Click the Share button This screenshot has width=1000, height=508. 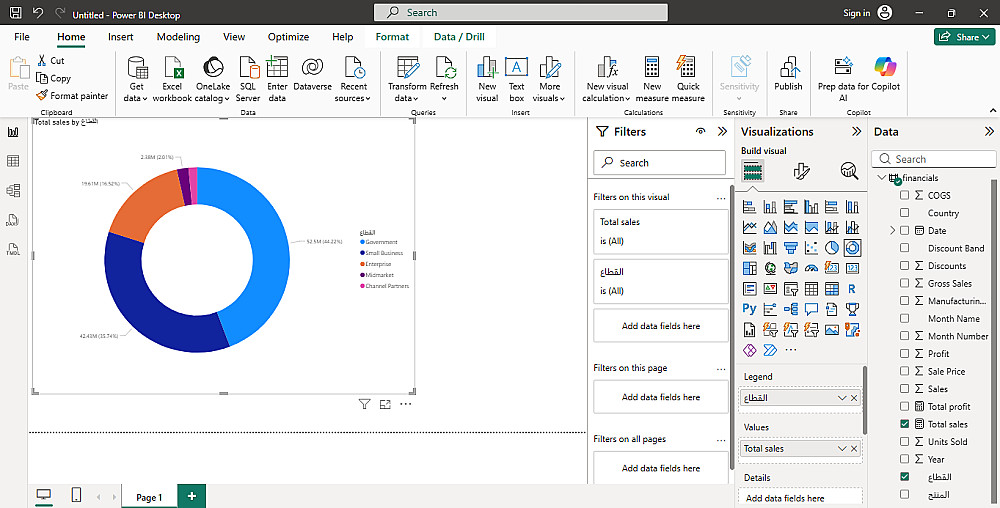click(x=963, y=37)
